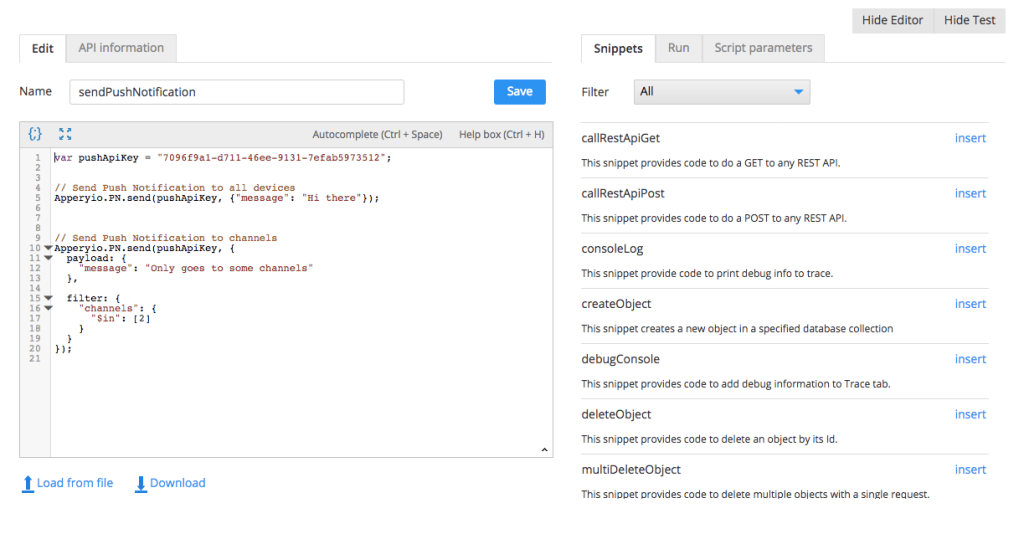
Task: Click the 'Only goes to some channels' message line
Action: pos(196,268)
